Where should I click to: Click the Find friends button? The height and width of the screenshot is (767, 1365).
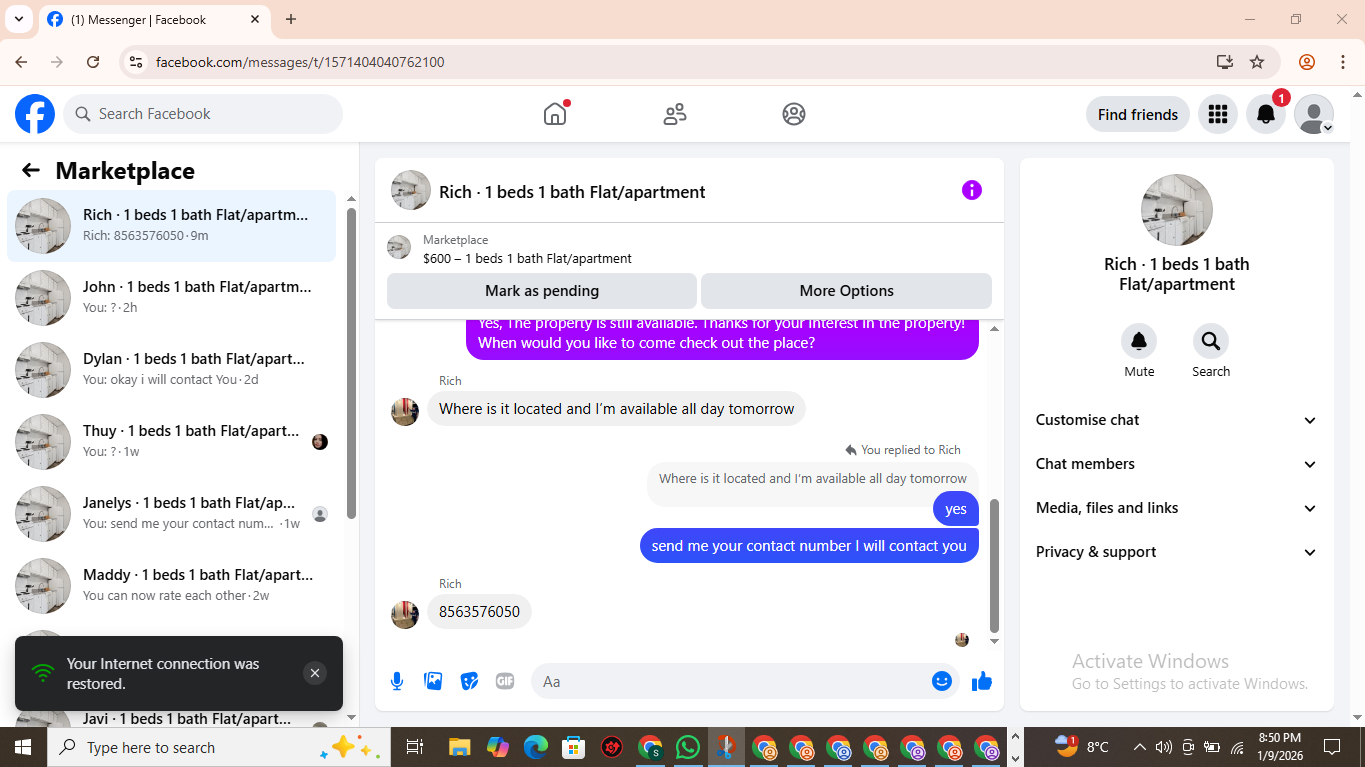click(x=1138, y=114)
